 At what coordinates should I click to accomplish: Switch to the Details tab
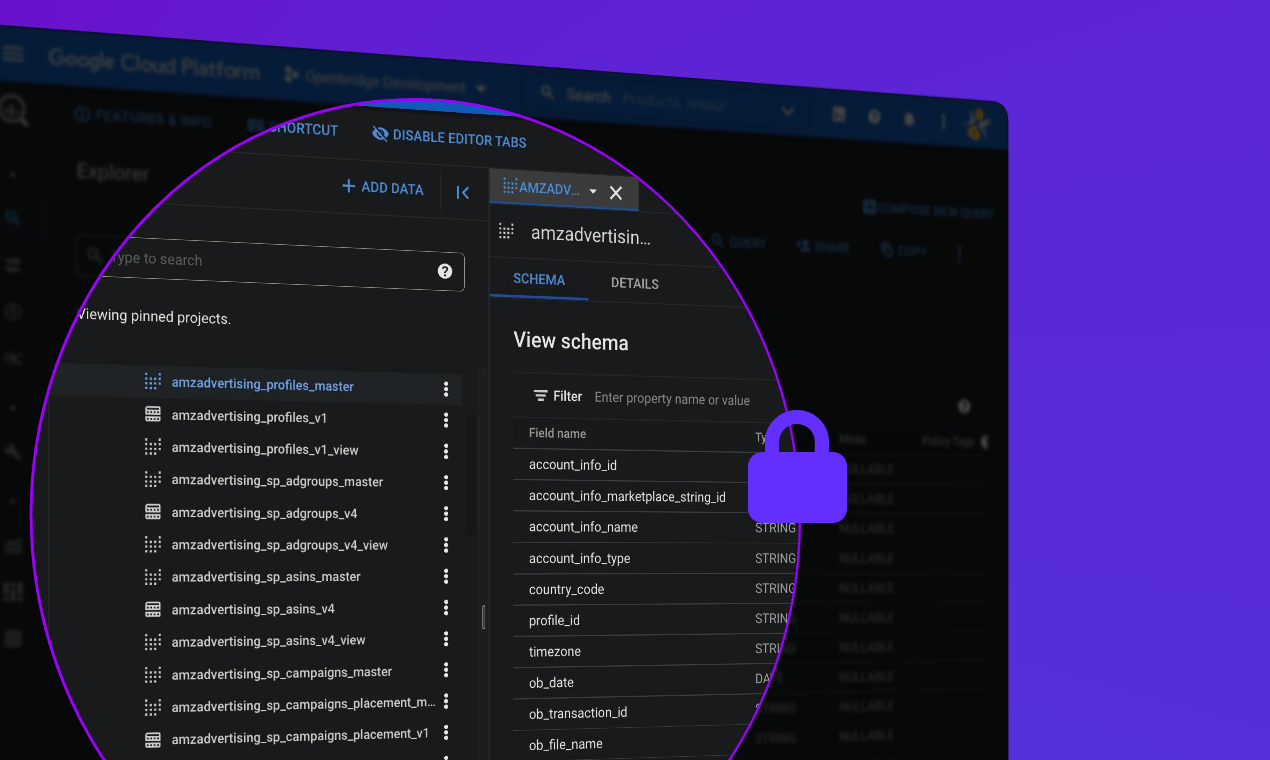click(x=635, y=283)
